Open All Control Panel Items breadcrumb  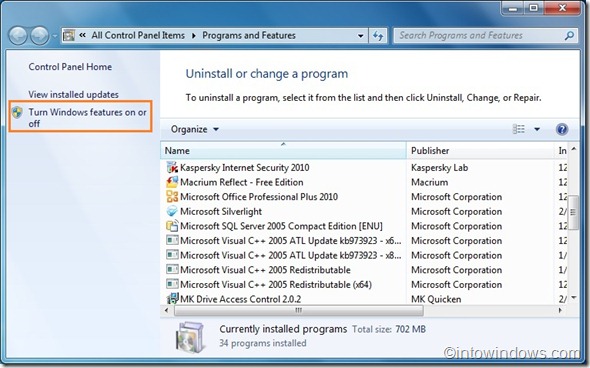click(x=138, y=35)
